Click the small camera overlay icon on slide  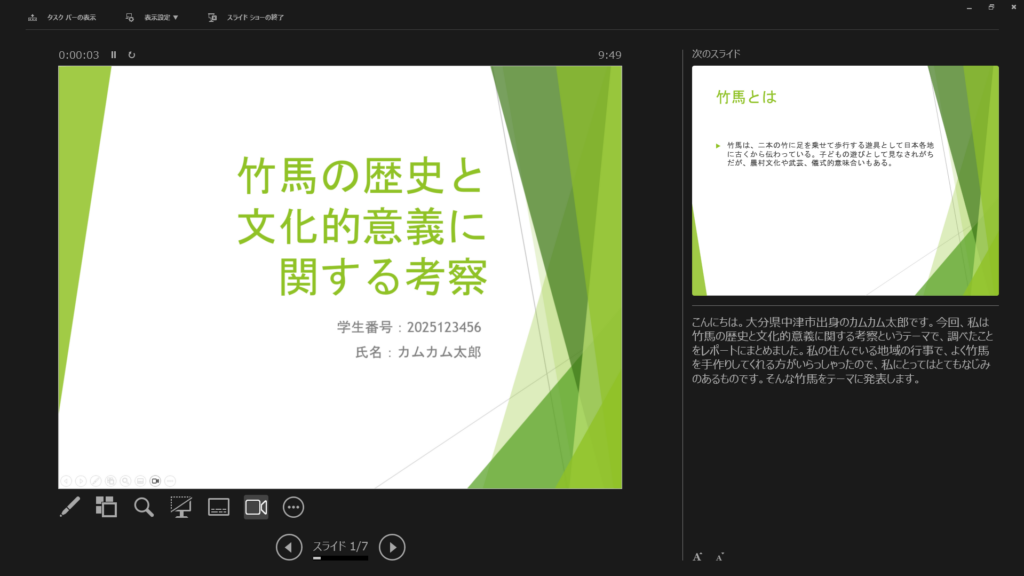(x=155, y=481)
